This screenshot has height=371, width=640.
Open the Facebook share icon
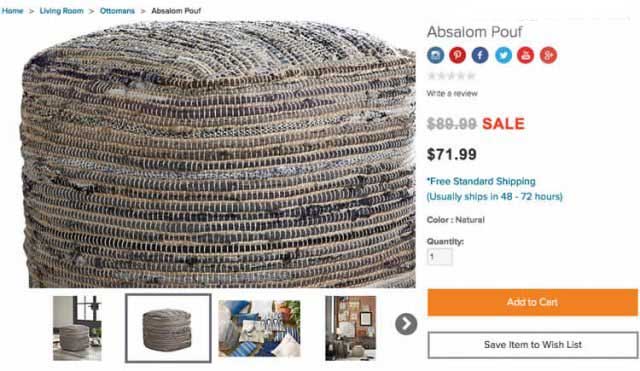point(480,55)
